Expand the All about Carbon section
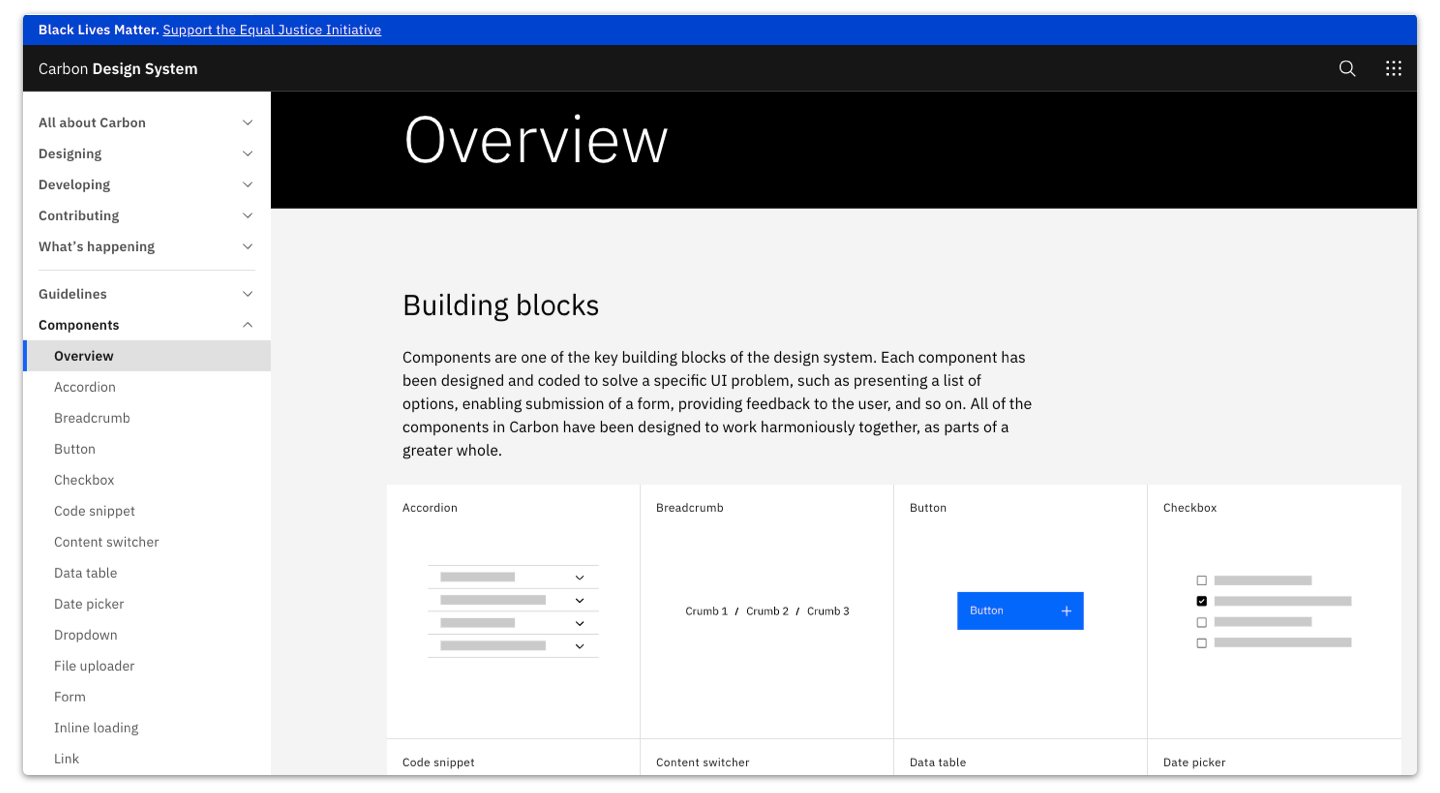 point(147,123)
